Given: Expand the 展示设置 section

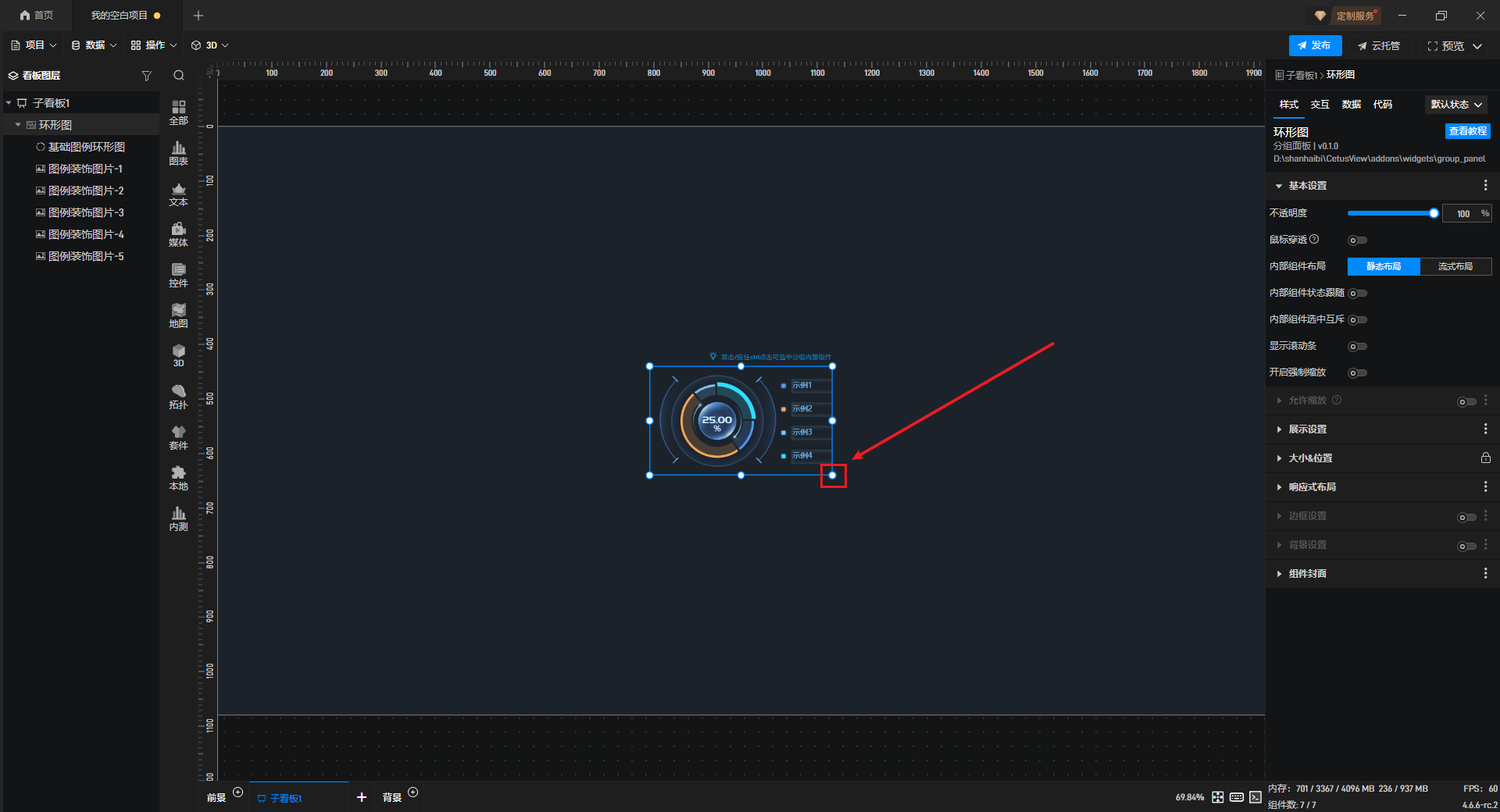Looking at the screenshot, I should point(1279,429).
